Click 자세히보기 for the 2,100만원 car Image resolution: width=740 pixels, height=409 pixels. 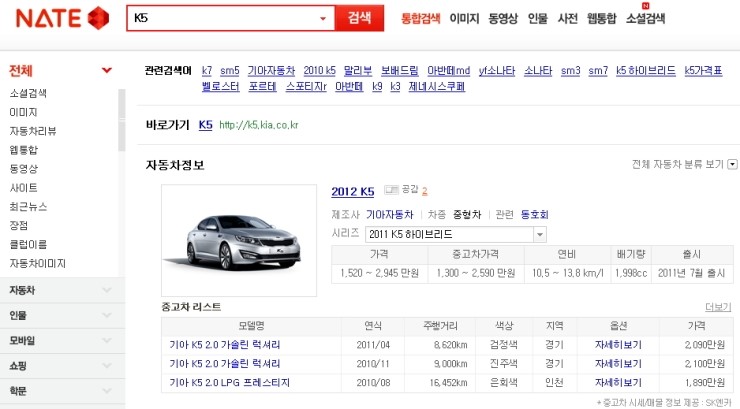[x=618, y=364]
